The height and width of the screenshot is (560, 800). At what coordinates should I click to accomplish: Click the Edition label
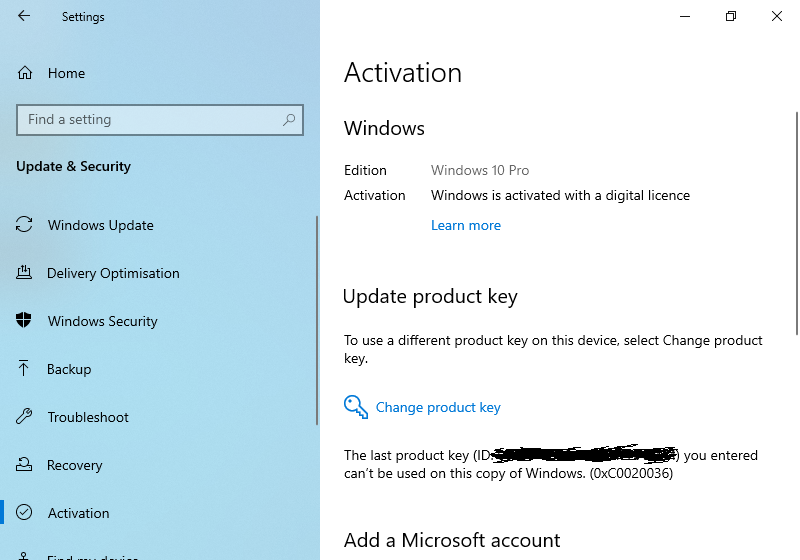pos(365,170)
